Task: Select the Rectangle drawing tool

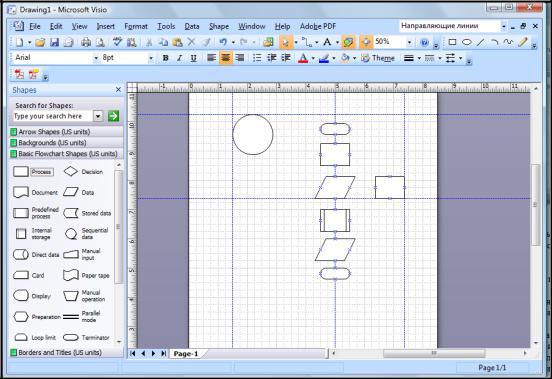Action: pyautogui.click(x=452, y=42)
